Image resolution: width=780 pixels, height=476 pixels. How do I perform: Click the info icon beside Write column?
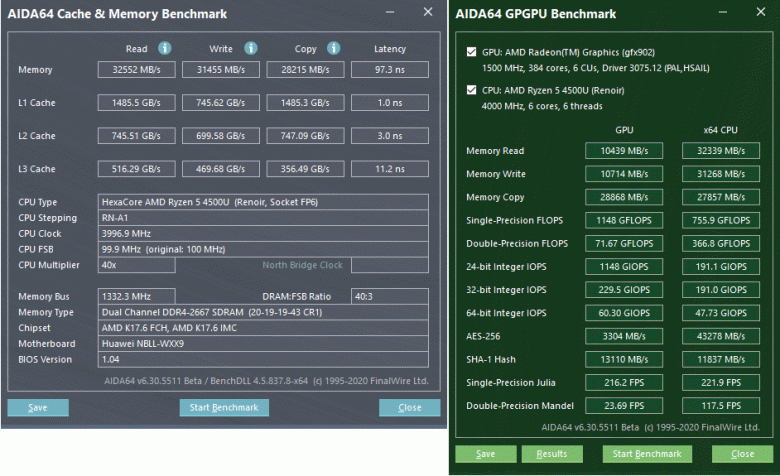point(250,48)
